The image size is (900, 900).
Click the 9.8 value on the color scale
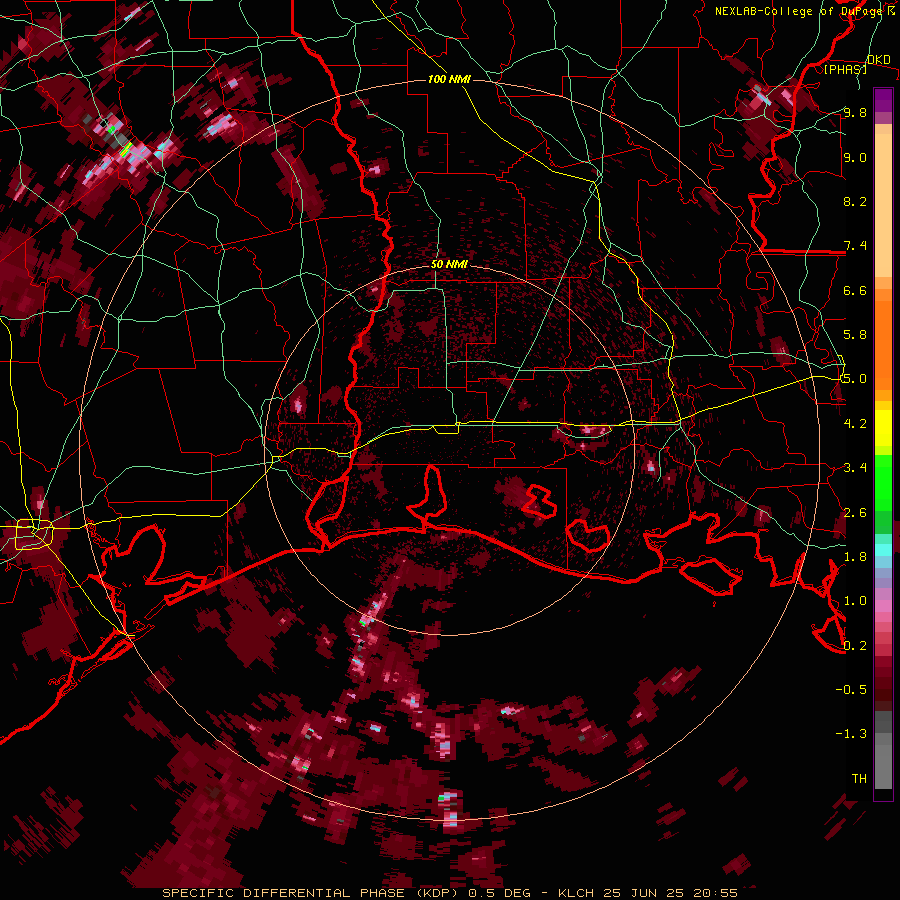(x=855, y=112)
